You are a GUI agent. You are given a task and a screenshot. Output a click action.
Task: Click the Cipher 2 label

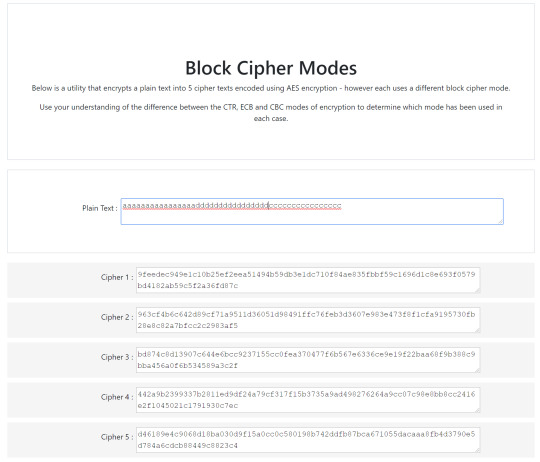coord(117,317)
